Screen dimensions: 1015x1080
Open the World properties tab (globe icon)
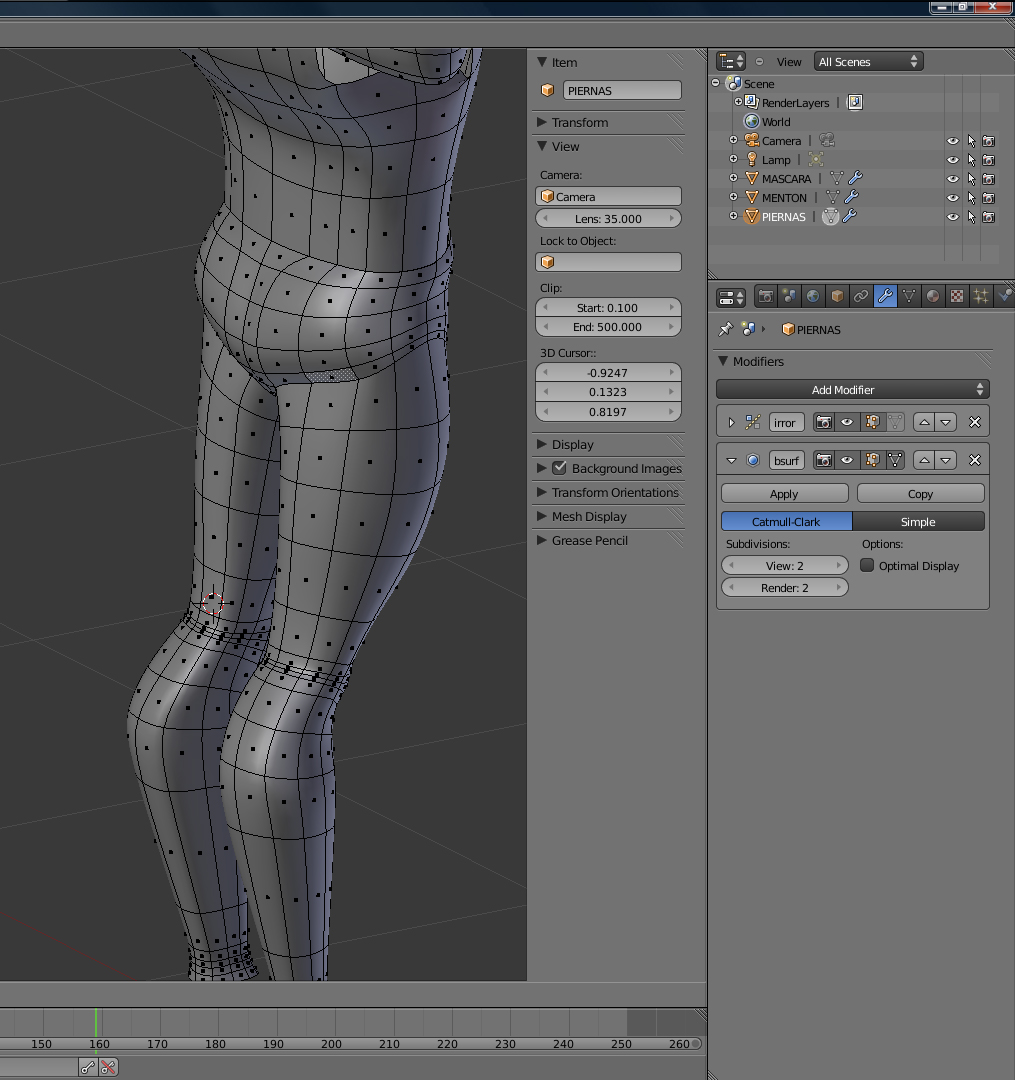click(x=813, y=297)
